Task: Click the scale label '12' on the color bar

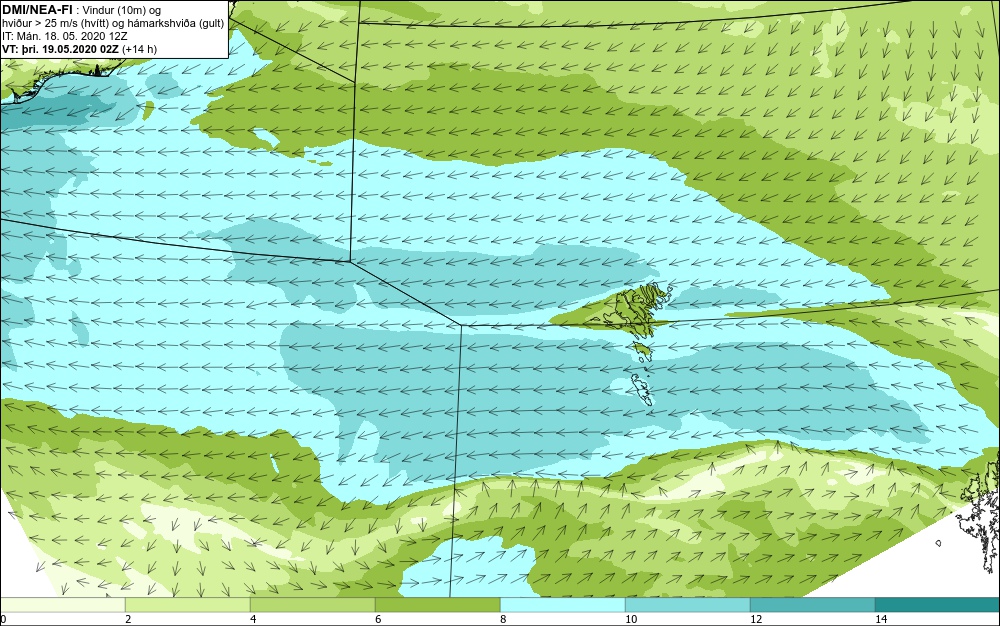Action: pyautogui.click(x=756, y=619)
